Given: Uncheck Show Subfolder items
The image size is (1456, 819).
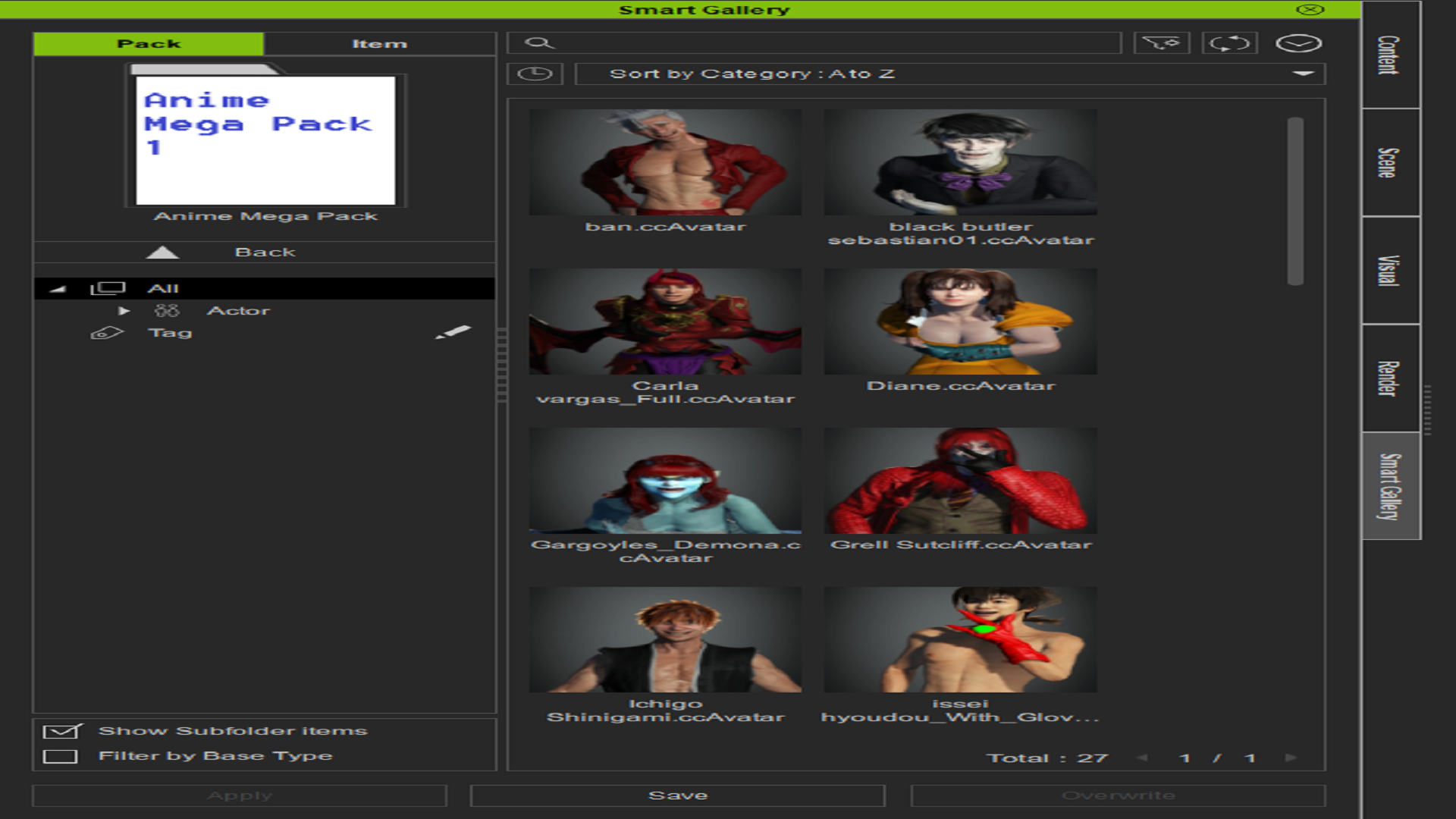Looking at the screenshot, I should click(x=62, y=731).
